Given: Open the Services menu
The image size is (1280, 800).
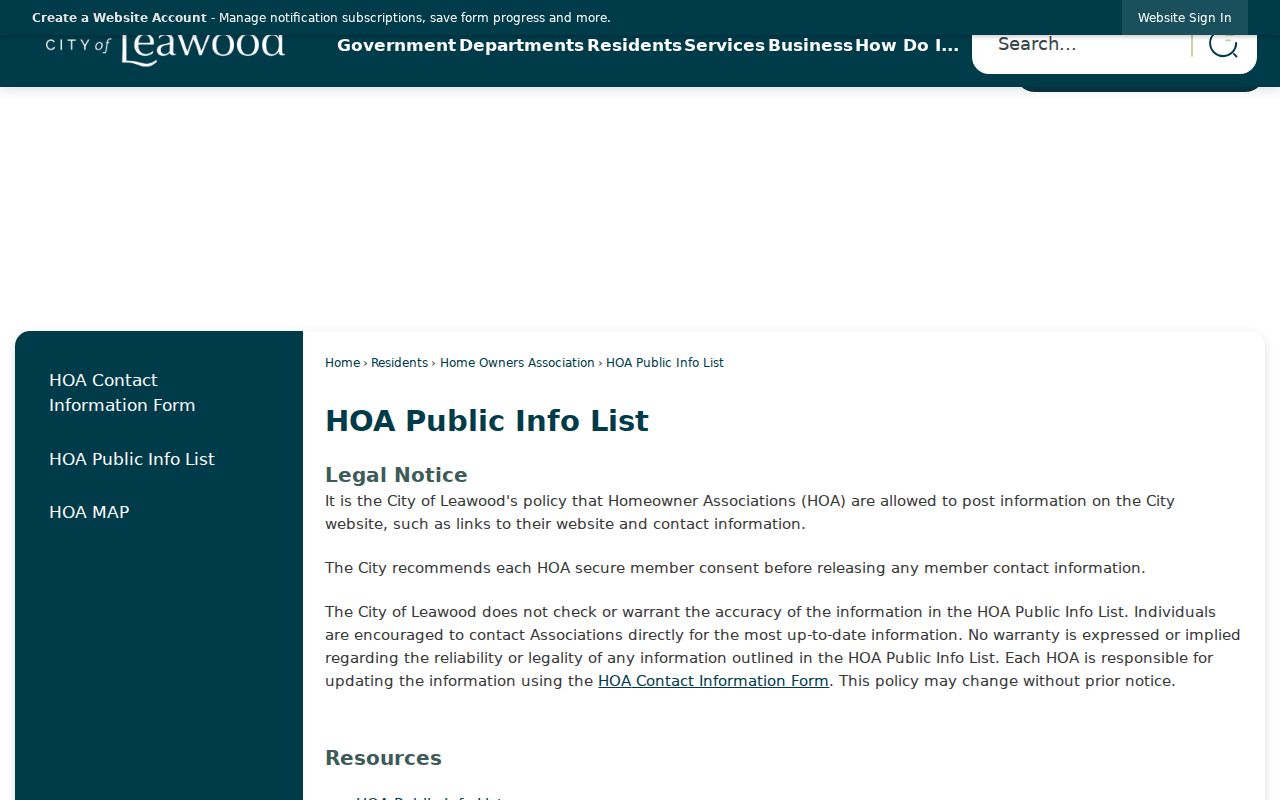Looking at the screenshot, I should (724, 45).
